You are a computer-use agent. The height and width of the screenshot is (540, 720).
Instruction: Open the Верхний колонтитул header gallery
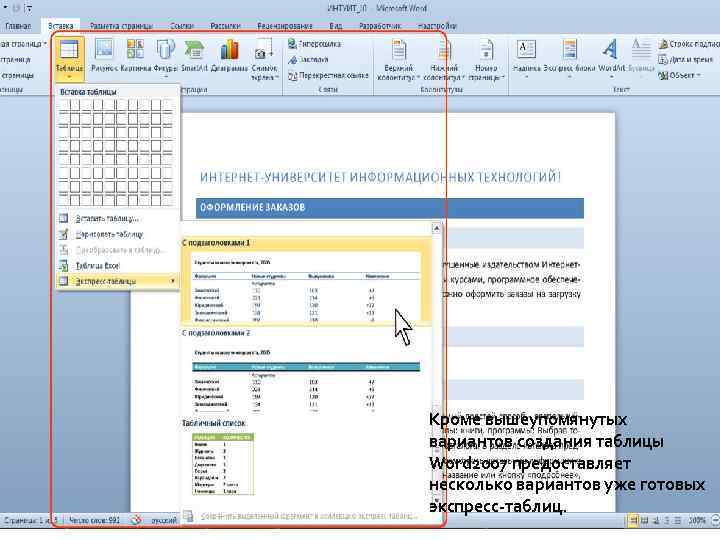tap(398, 60)
